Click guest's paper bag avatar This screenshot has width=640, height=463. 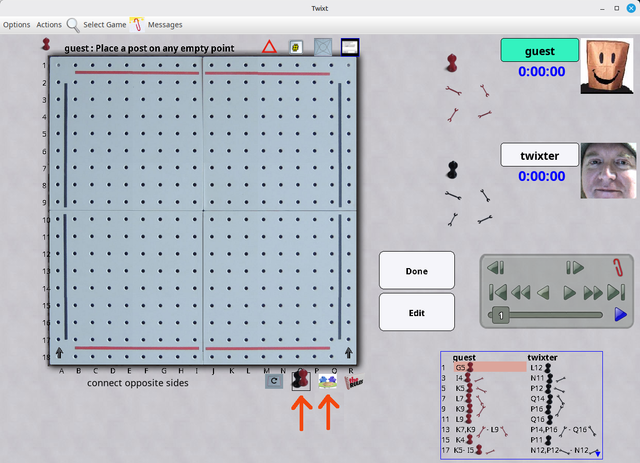coord(607,66)
